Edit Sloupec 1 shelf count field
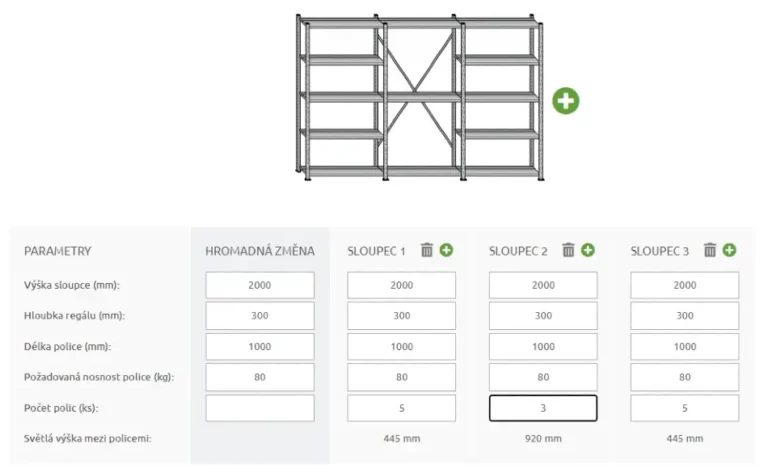This screenshot has height=469, width=768. [x=401, y=408]
